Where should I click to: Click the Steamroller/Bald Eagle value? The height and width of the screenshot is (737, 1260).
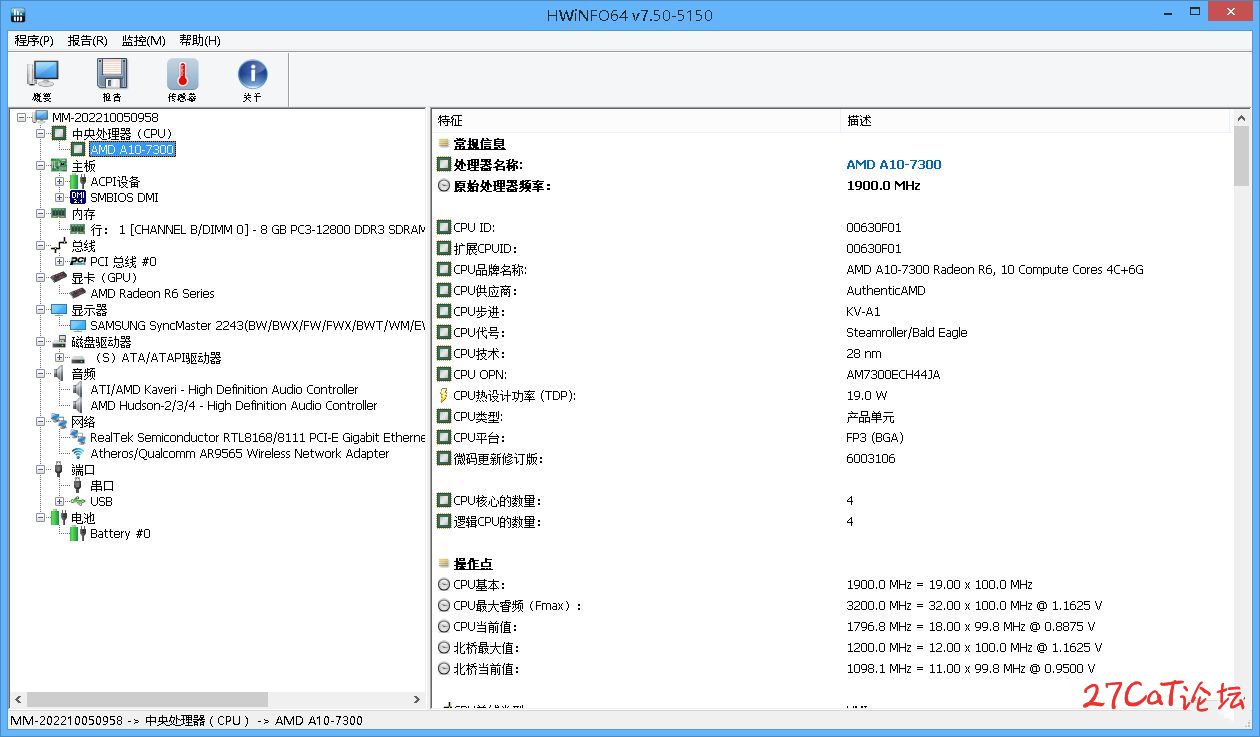point(907,332)
